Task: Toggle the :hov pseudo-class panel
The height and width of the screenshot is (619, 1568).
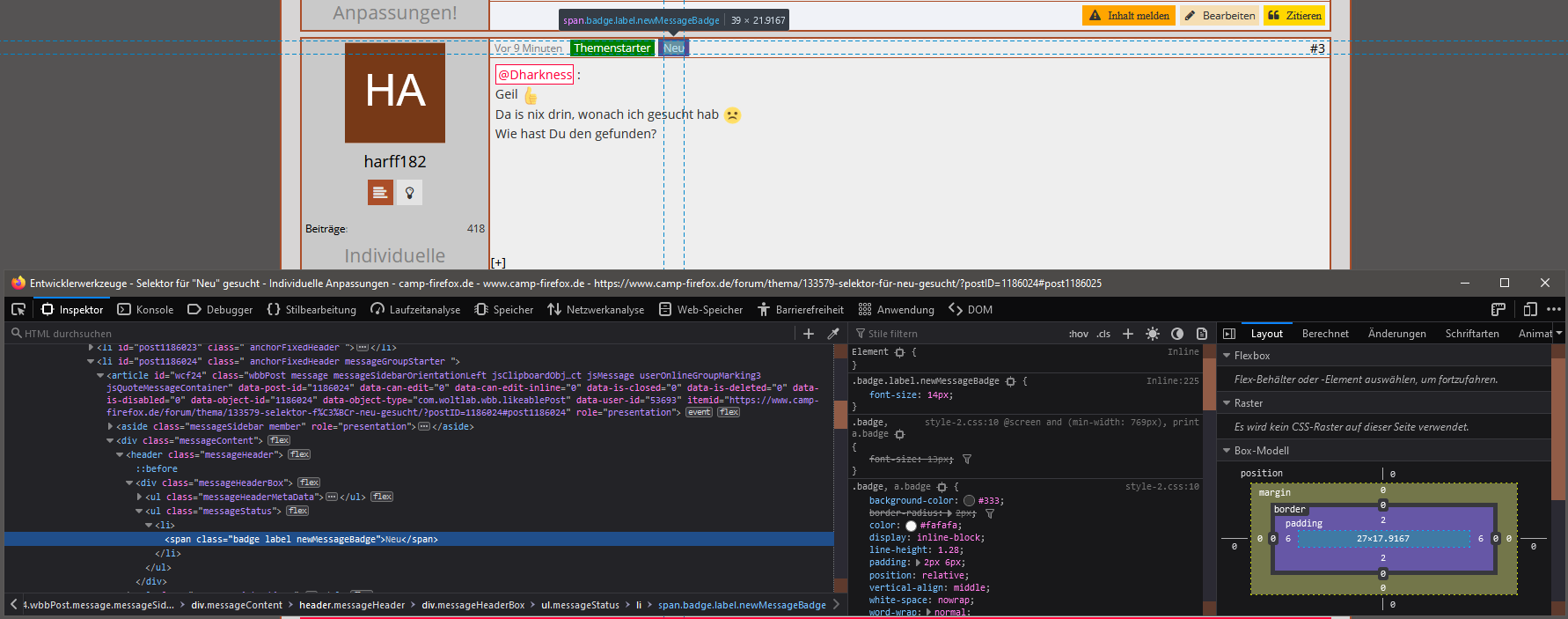Action: pyautogui.click(x=1078, y=334)
